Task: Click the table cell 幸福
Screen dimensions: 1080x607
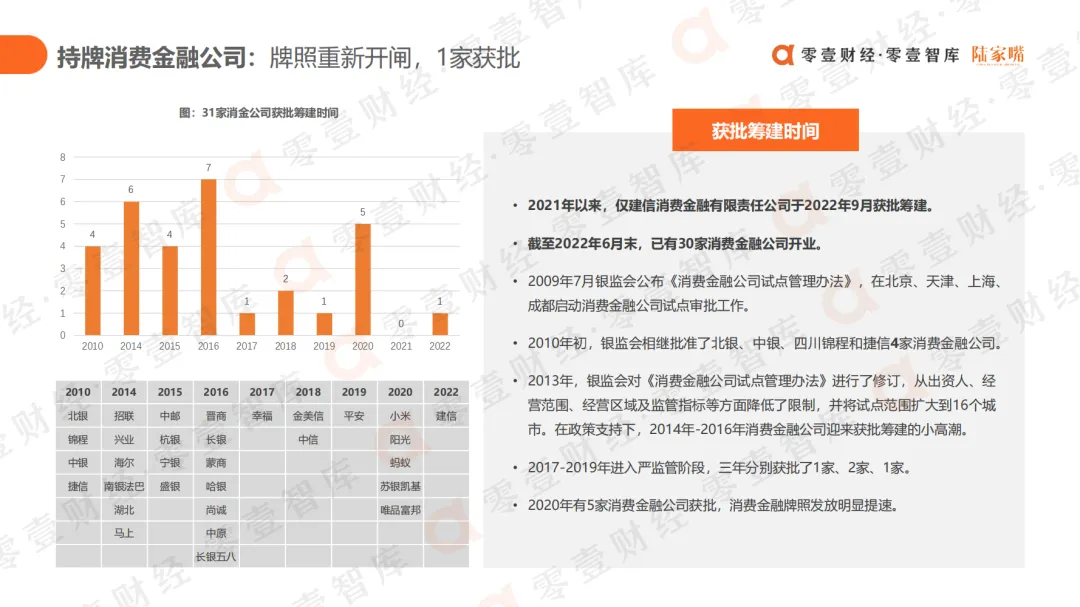Action: [262, 416]
